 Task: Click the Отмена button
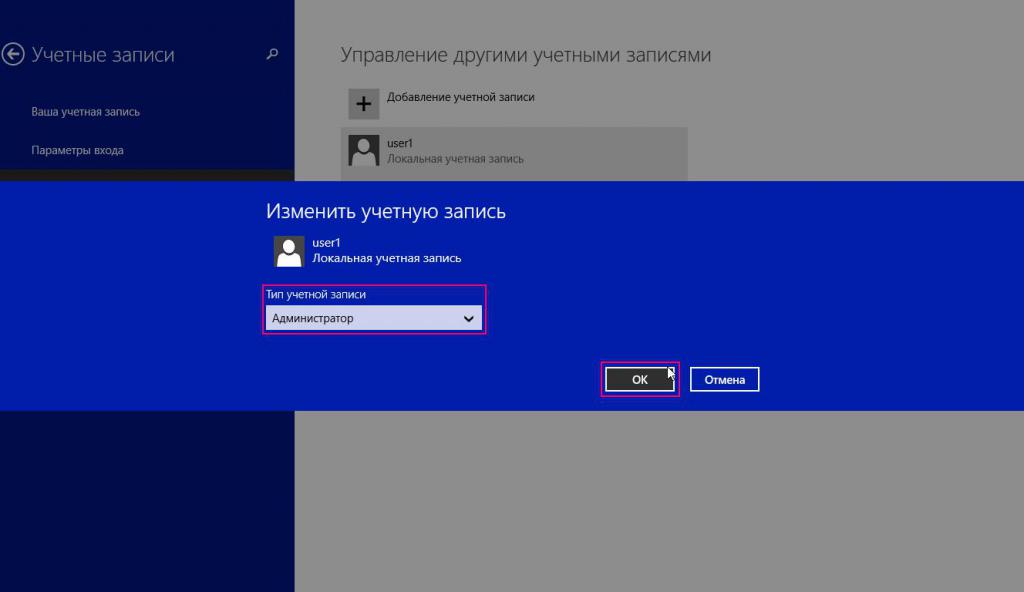(x=724, y=380)
